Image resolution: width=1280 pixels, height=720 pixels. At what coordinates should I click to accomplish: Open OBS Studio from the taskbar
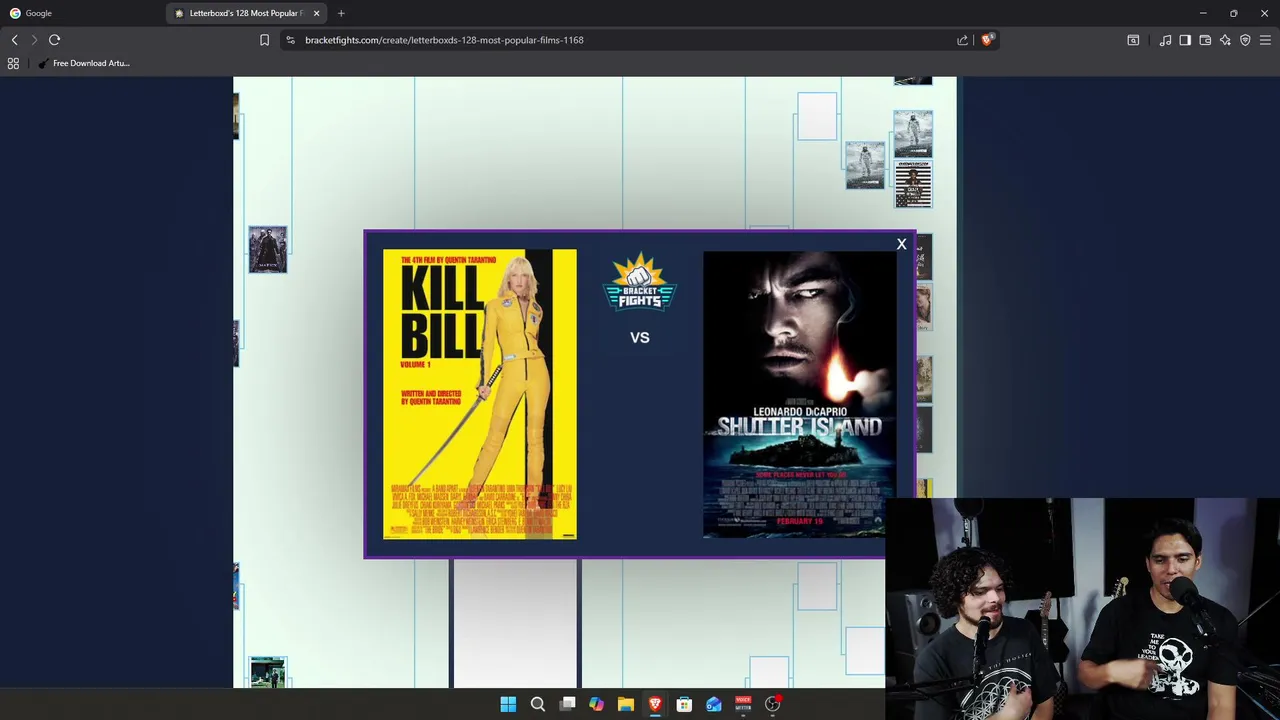(772, 704)
